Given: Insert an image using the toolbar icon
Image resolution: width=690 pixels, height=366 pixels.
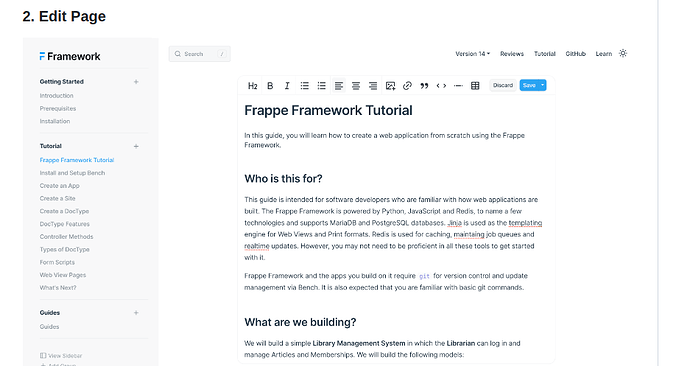Looking at the screenshot, I should [390, 86].
